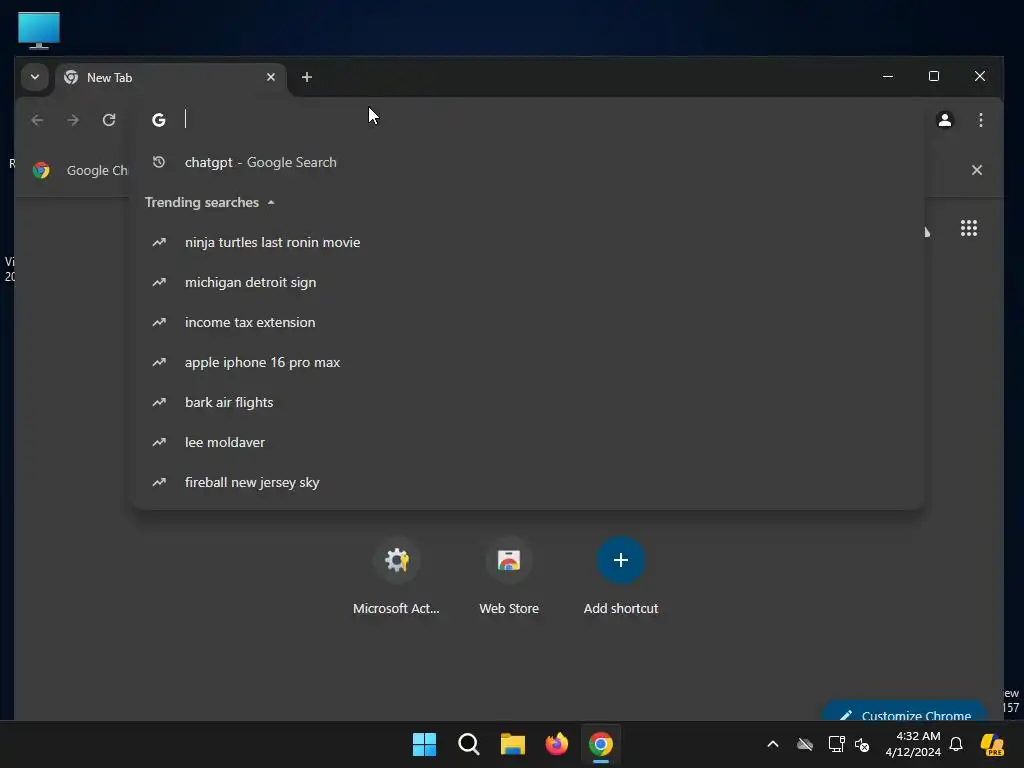This screenshot has width=1024, height=768.
Task: Click history clock icon beside chatgpt
Action: [159, 162]
